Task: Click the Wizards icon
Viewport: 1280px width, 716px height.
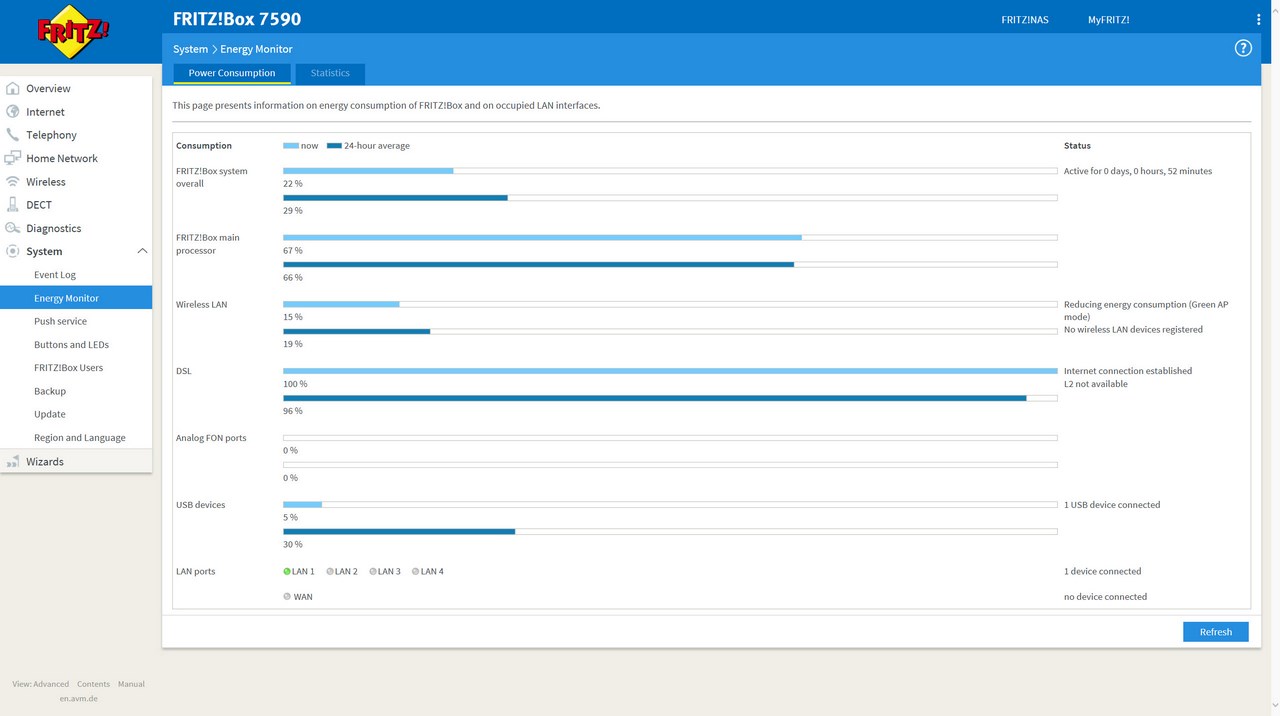Action: (13, 461)
